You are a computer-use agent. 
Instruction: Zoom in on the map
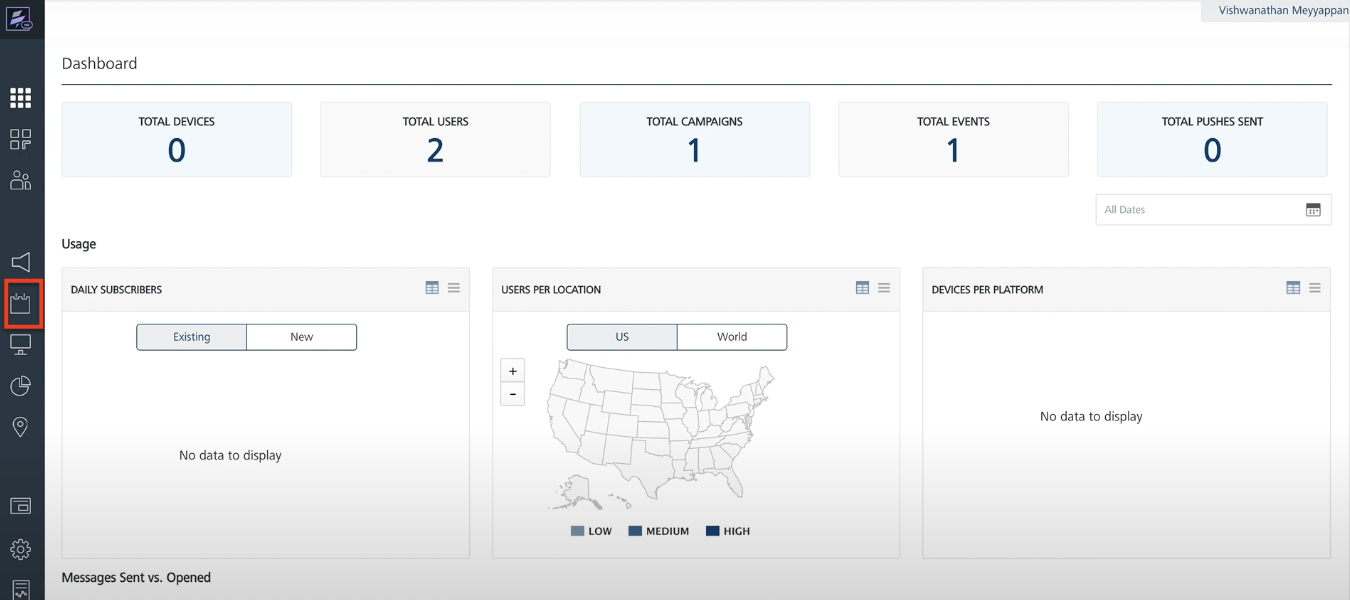513,371
